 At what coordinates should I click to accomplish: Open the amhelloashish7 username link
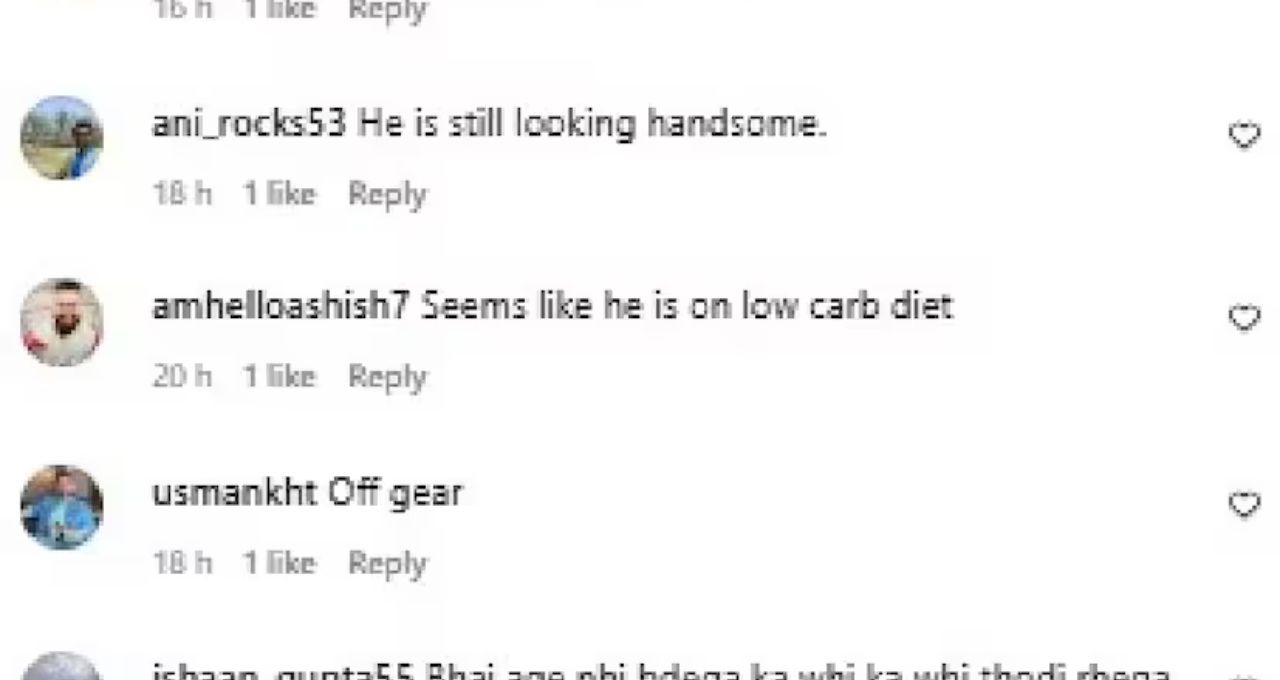pyautogui.click(x=281, y=306)
